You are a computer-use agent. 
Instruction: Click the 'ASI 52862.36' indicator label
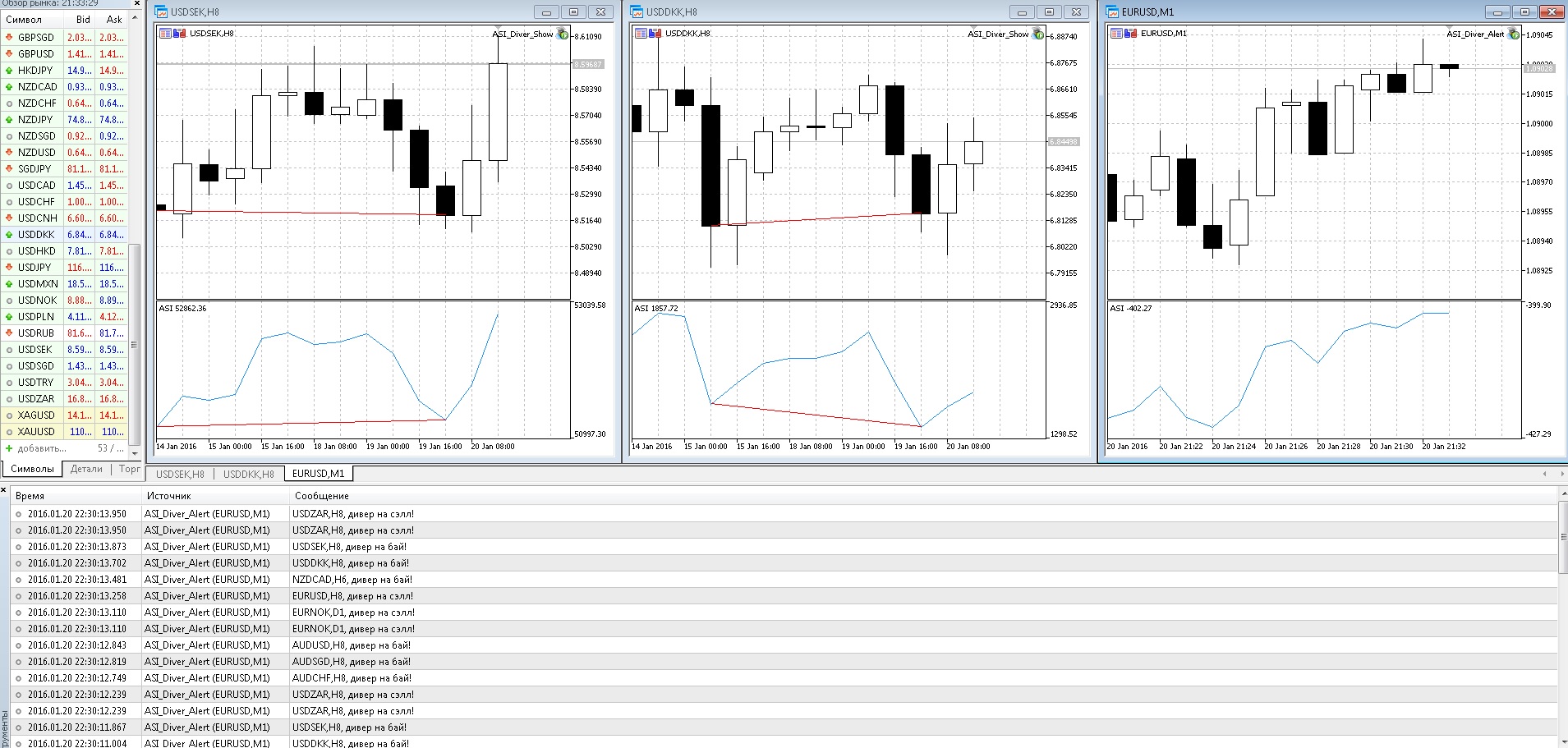click(x=182, y=309)
